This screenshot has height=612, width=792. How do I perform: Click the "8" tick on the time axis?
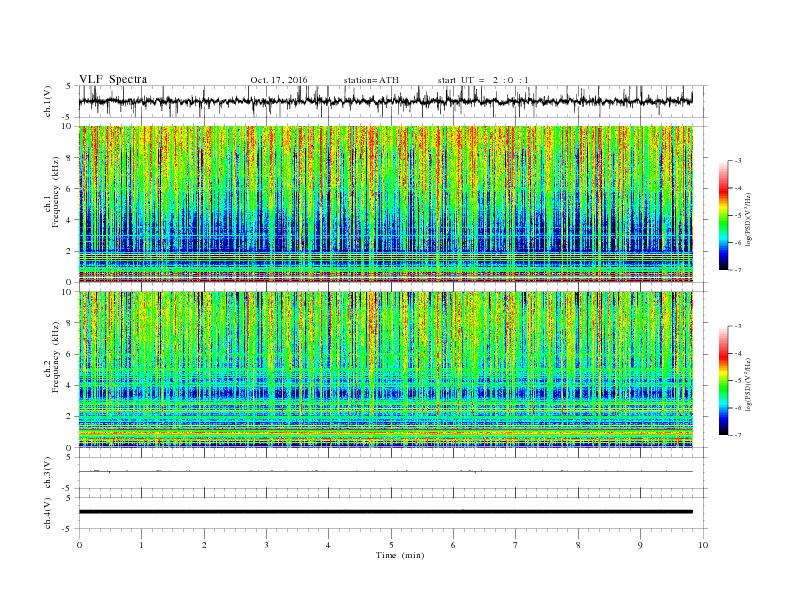click(x=578, y=545)
